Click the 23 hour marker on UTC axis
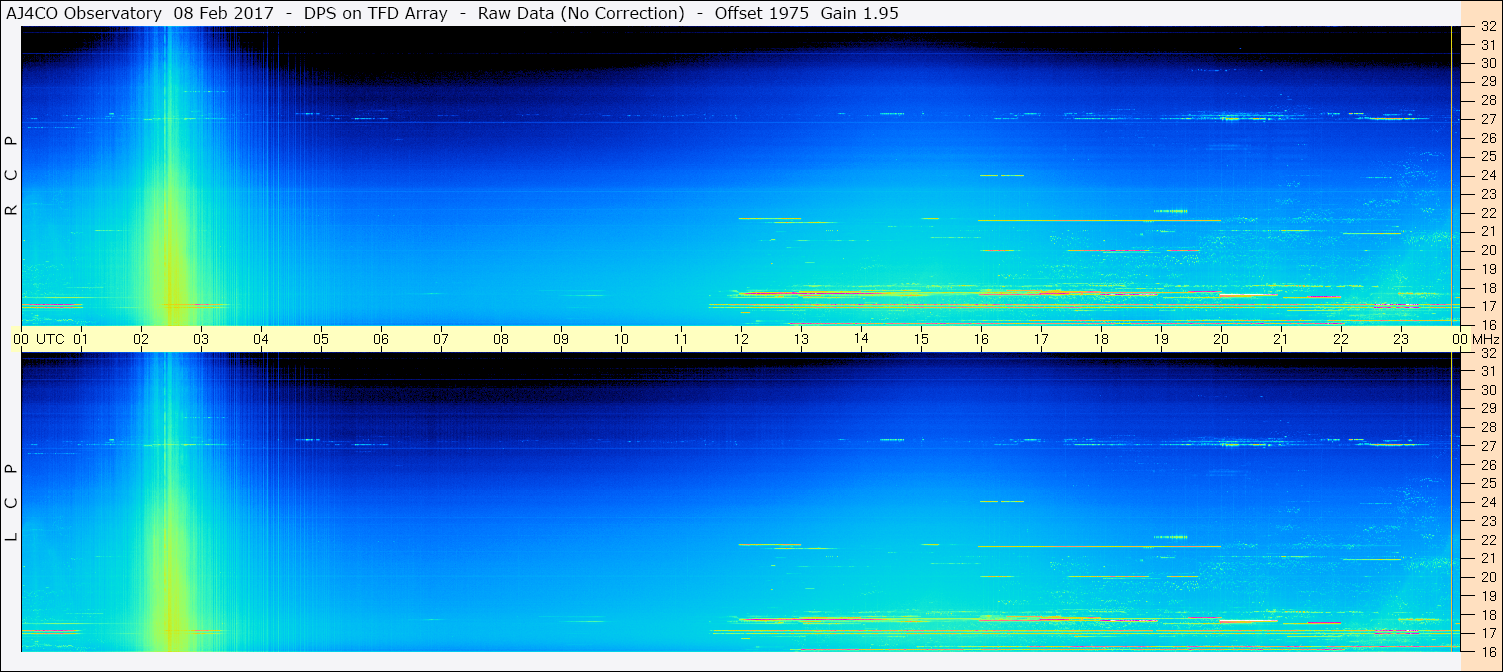 (x=1401, y=339)
